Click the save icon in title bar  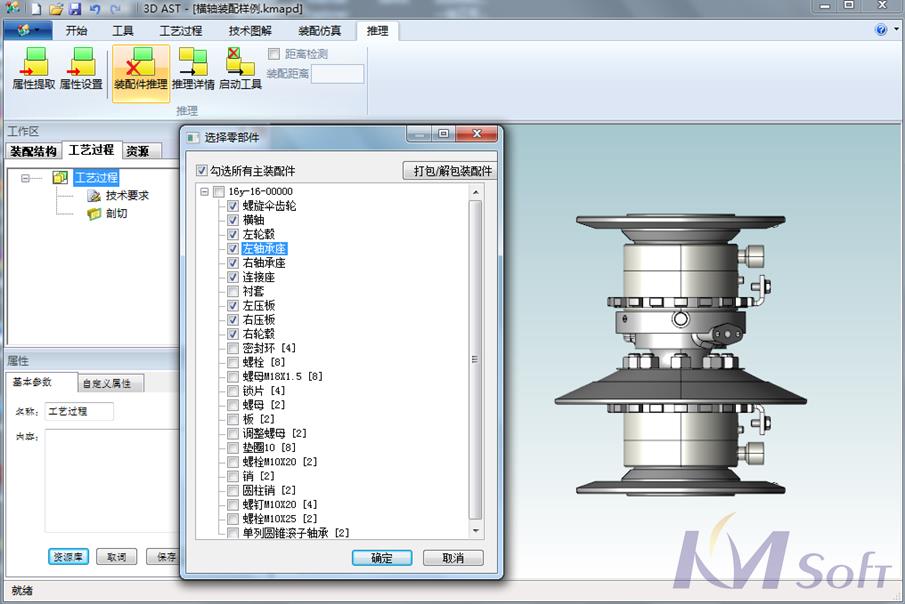tap(75, 8)
